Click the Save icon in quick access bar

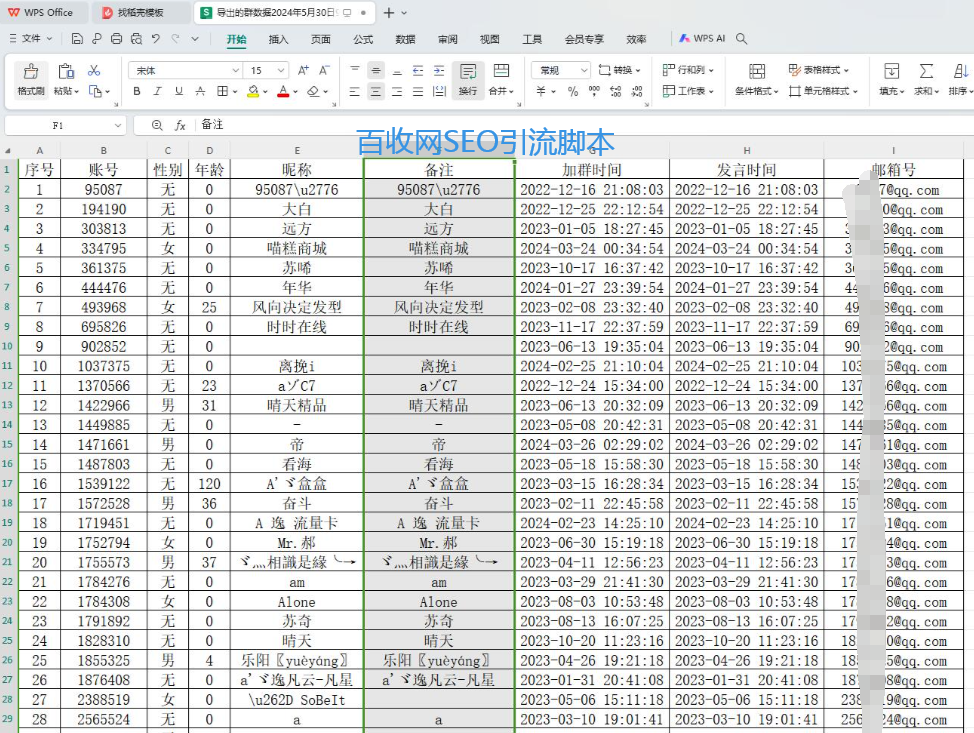click(x=77, y=39)
